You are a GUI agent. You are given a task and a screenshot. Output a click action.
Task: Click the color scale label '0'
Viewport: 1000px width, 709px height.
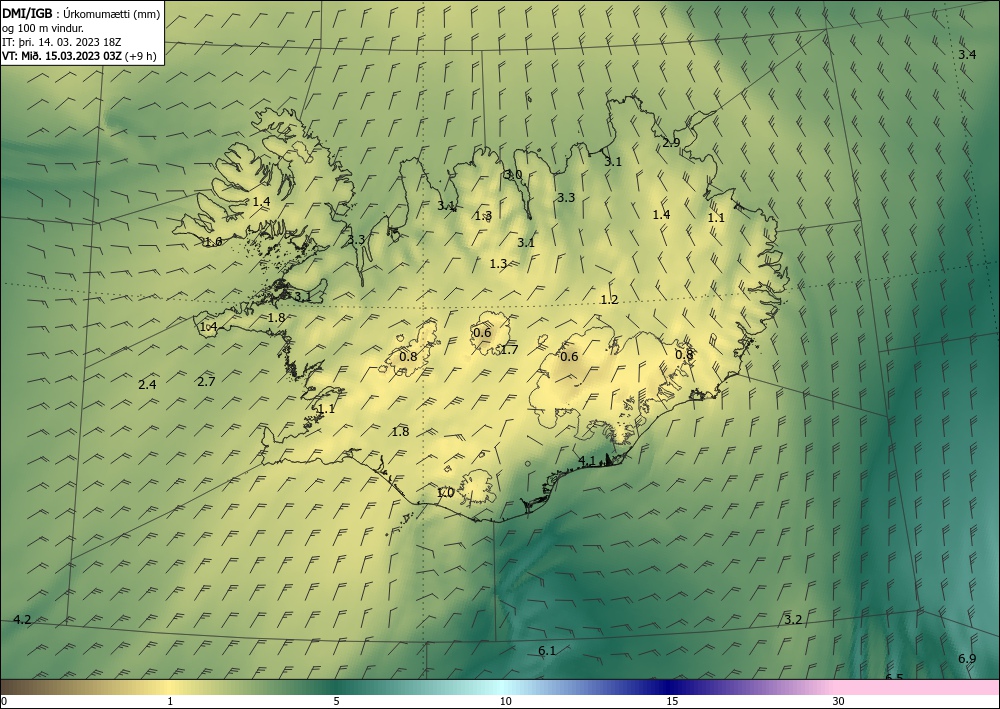point(4,701)
